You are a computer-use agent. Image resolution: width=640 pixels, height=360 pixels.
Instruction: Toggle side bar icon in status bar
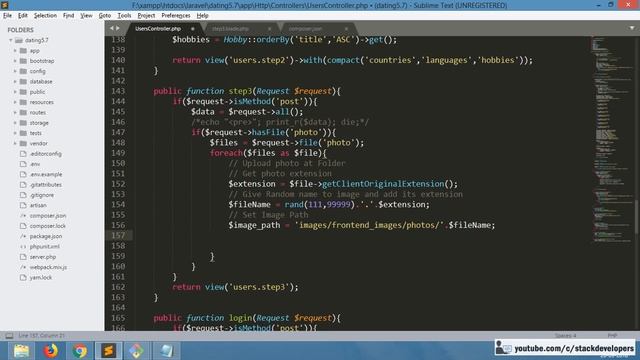[x=9, y=336]
